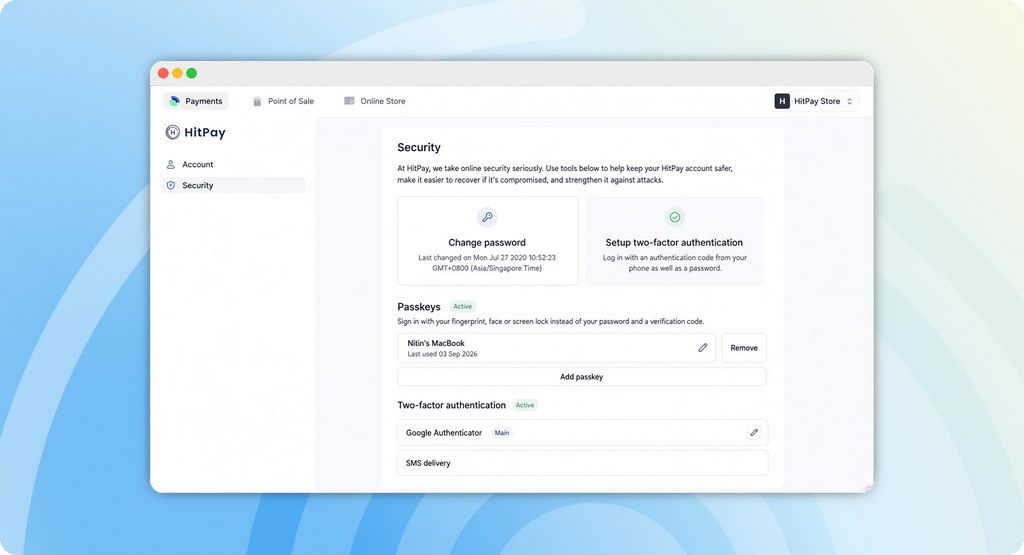Screen dimensions: 1024x555
Task: Remove the Nitin's MacBook passkey
Action: (744, 348)
